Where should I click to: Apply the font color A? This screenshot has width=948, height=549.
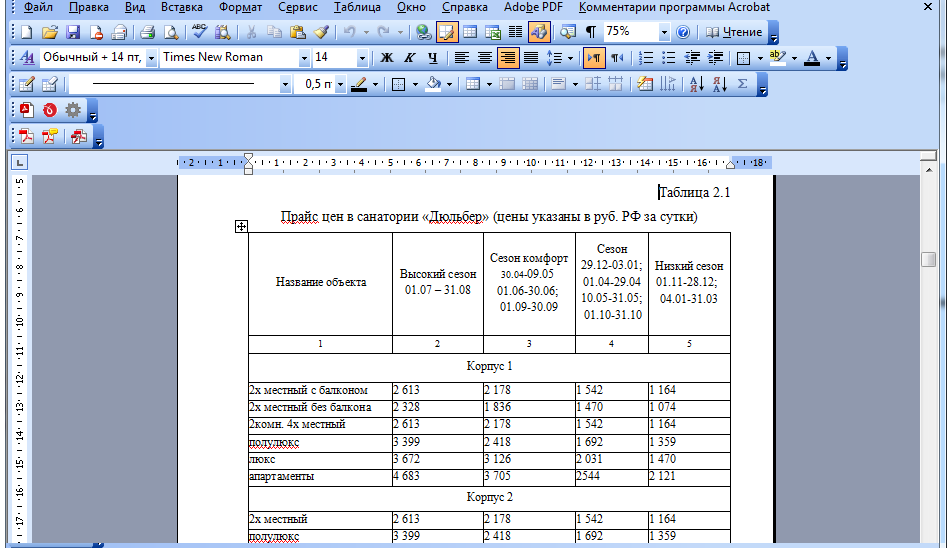click(813, 57)
